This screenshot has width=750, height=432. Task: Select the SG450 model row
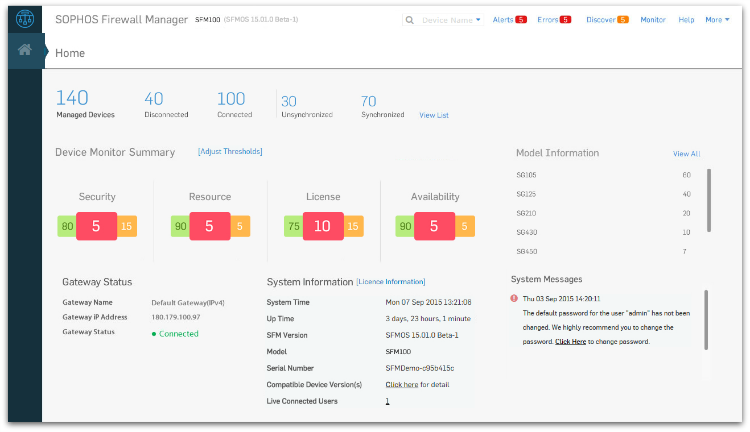pyautogui.click(x=604, y=252)
